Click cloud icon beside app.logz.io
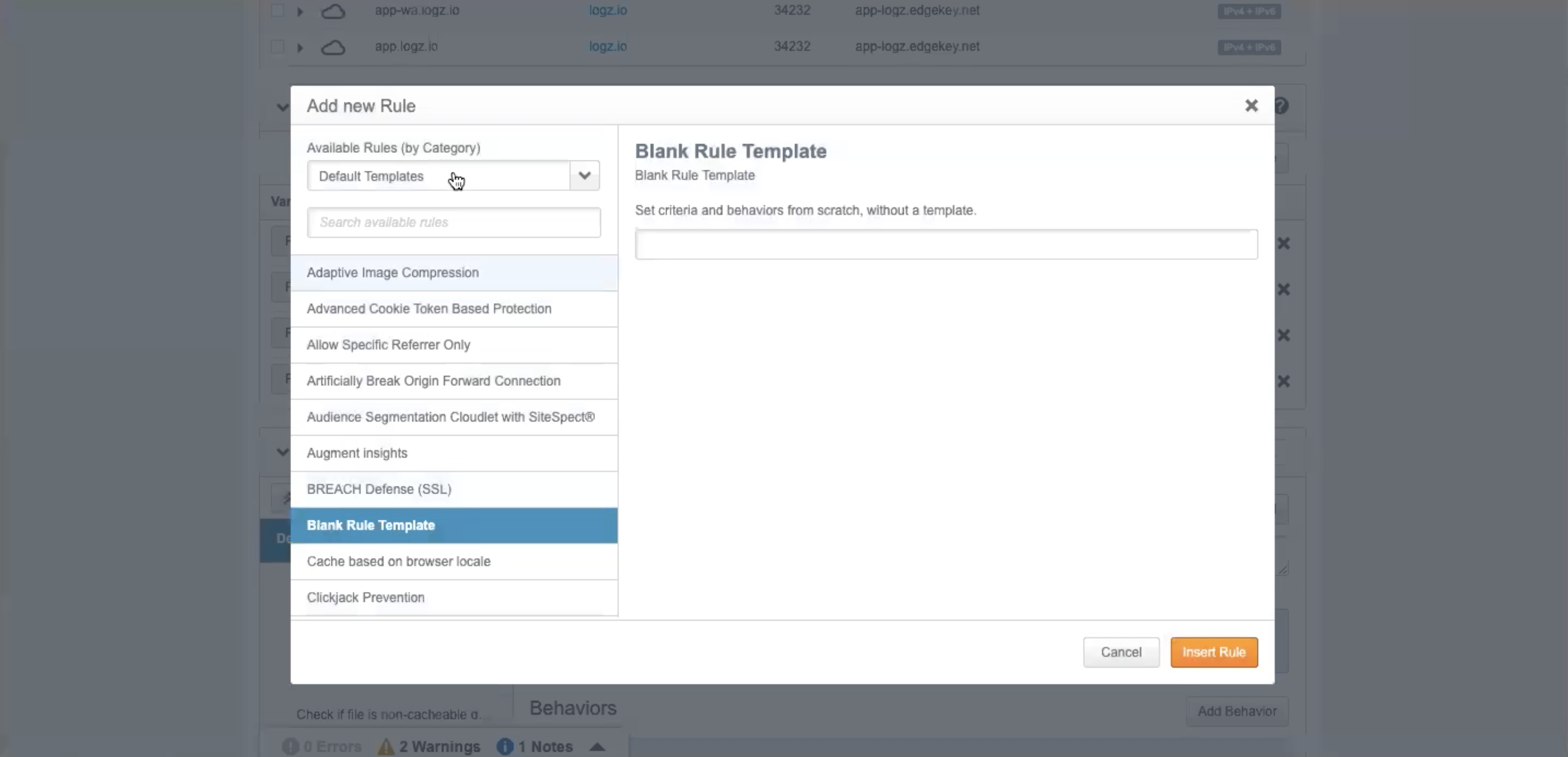 (x=333, y=47)
